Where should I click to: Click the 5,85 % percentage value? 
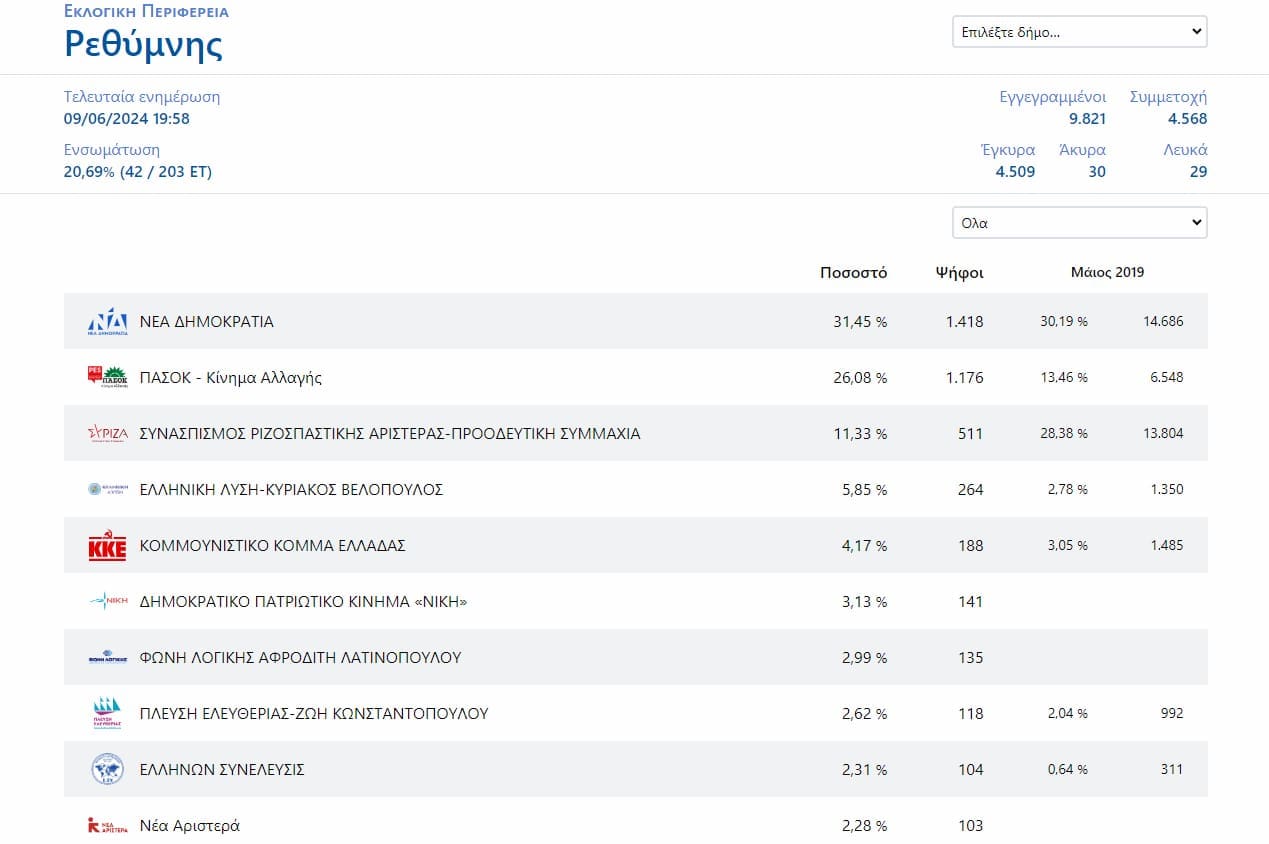click(864, 490)
